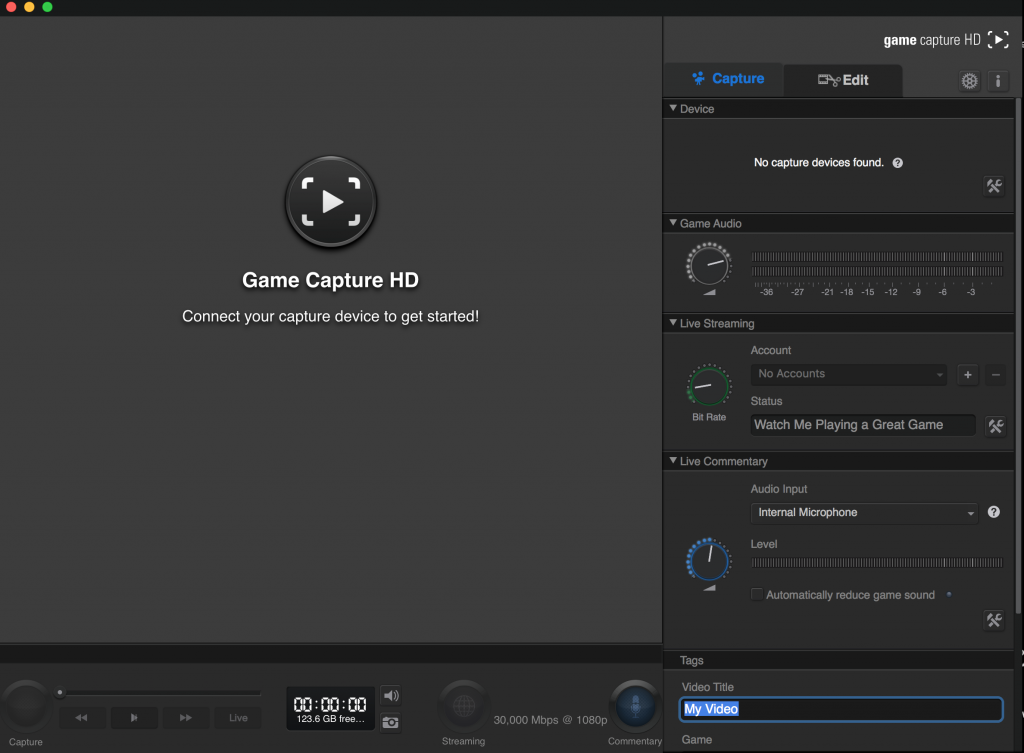
Task: Click the Game Audio volume knob
Action: [x=709, y=265]
